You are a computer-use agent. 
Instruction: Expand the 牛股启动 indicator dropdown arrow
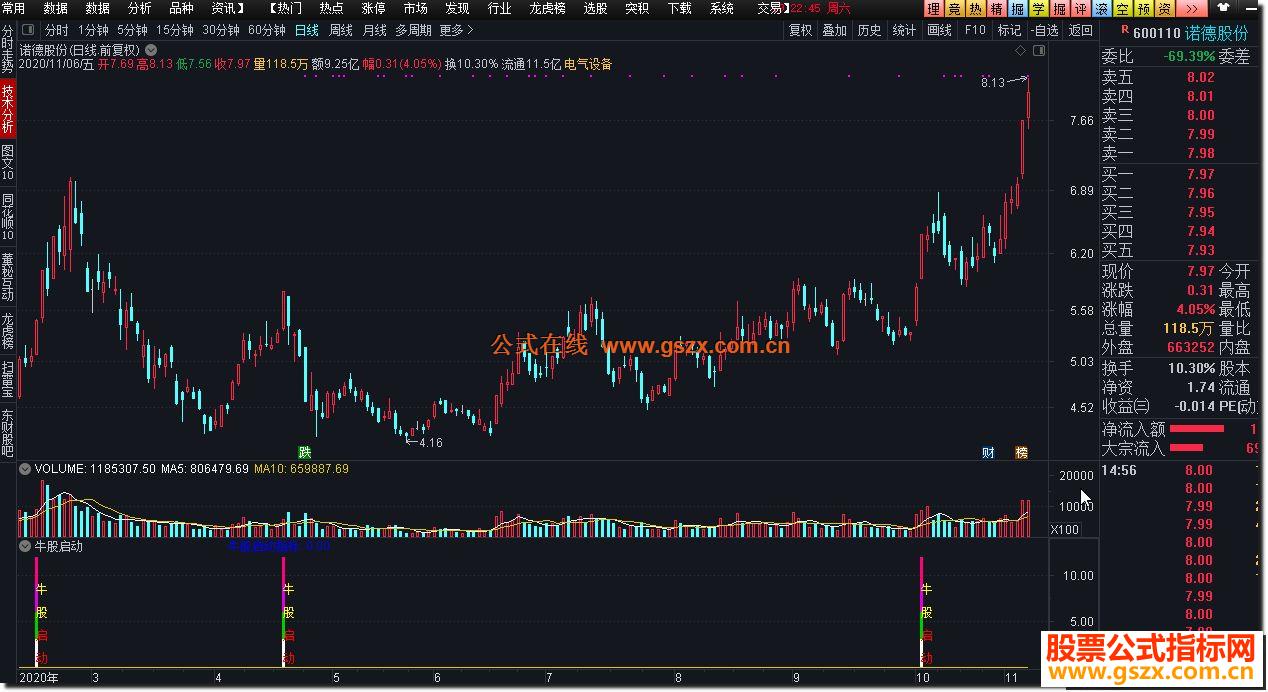(26, 547)
